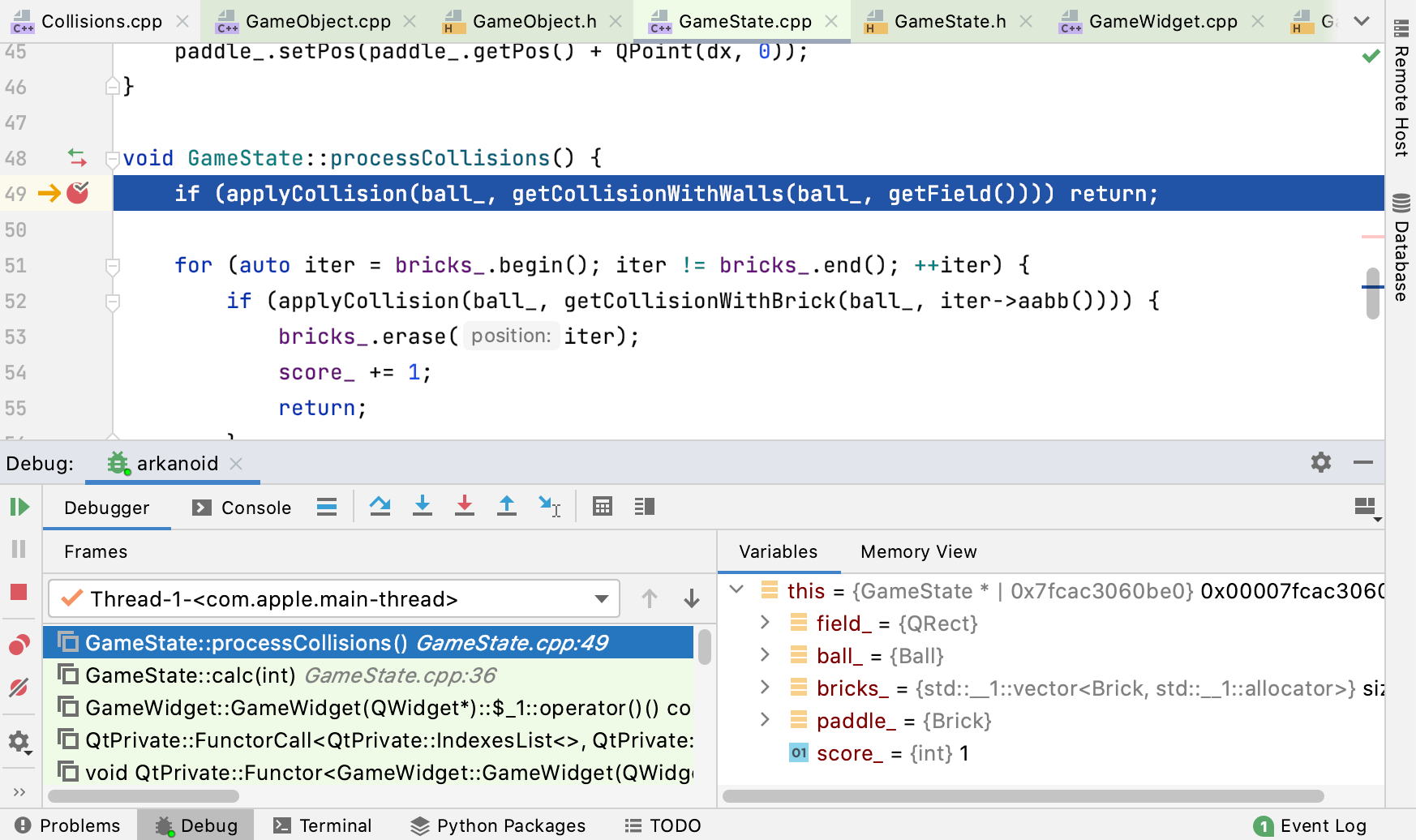Open the debug tool window settings gear
The height and width of the screenshot is (840, 1416).
(1320, 462)
